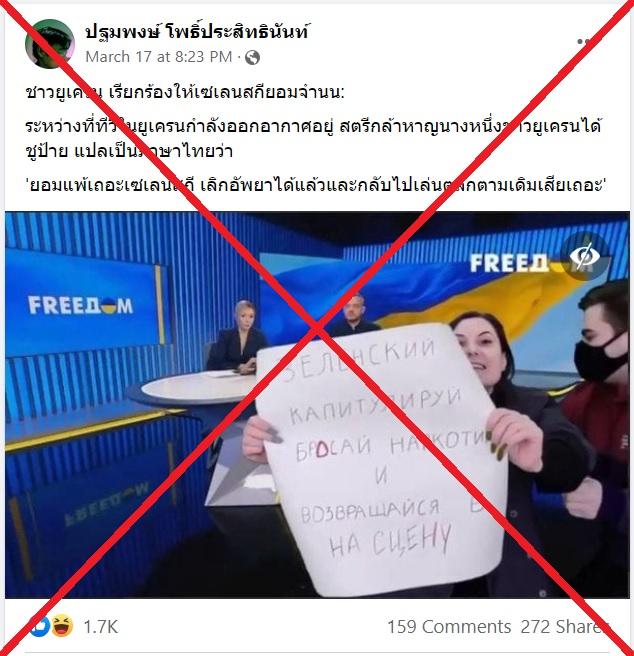Open the 1.7K reactions list
Image resolution: width=634 pixels, height=656 pixels.
point(101,627)
